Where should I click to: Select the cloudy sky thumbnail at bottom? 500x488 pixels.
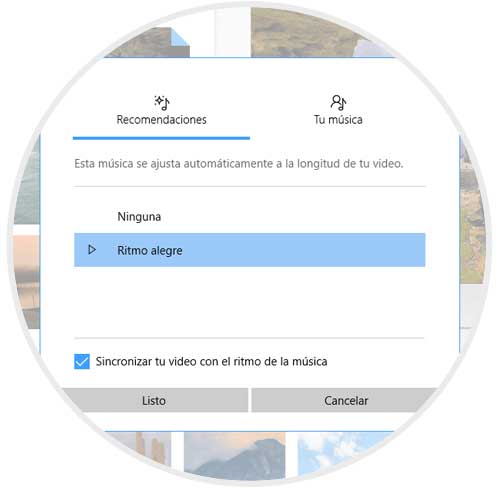tap(340, 450)
